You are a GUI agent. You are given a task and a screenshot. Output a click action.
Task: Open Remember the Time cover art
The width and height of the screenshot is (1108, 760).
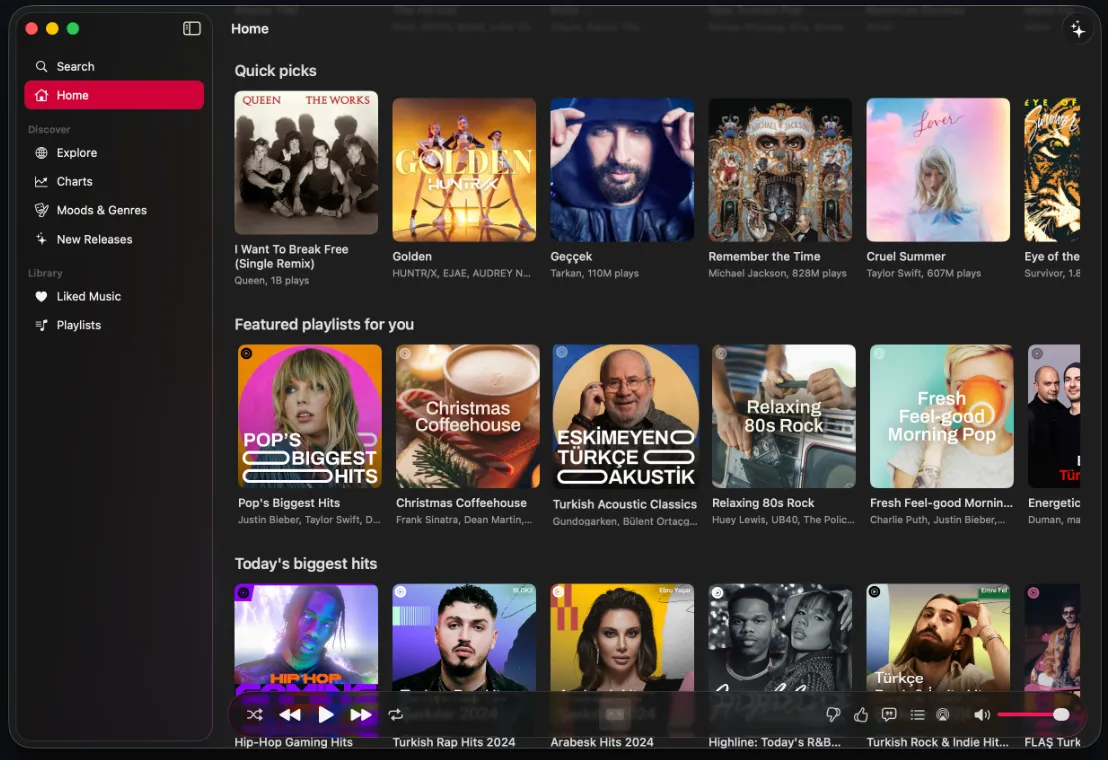(x=780, y=170)
